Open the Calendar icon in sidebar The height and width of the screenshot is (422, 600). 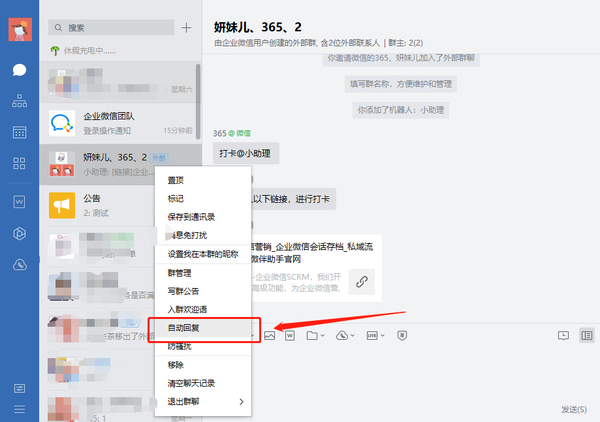(x=20, y=132)
